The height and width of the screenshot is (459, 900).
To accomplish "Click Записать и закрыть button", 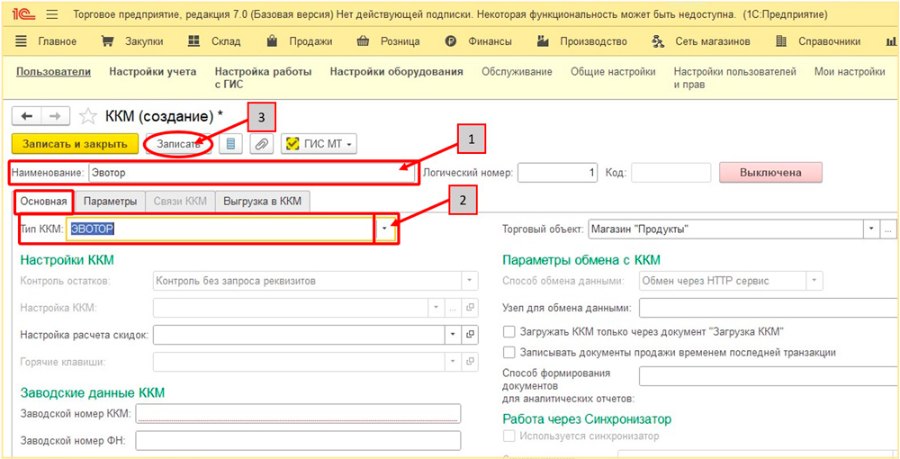I will 75,144.
